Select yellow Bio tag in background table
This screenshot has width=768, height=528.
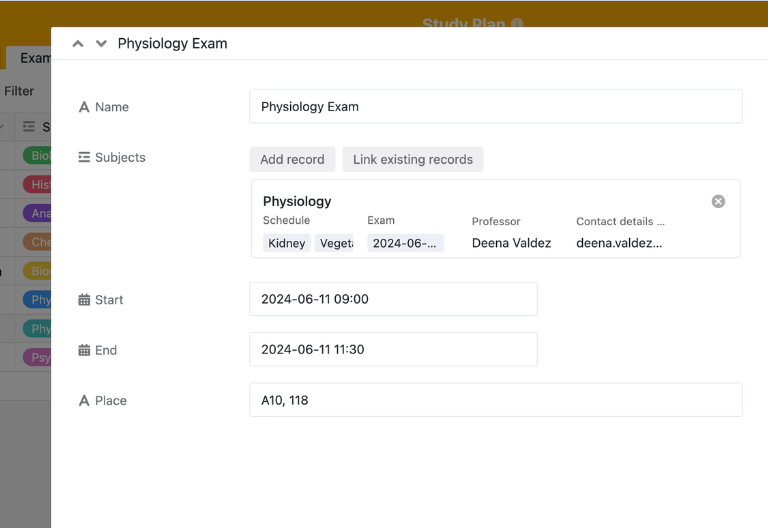pos(37,271)
